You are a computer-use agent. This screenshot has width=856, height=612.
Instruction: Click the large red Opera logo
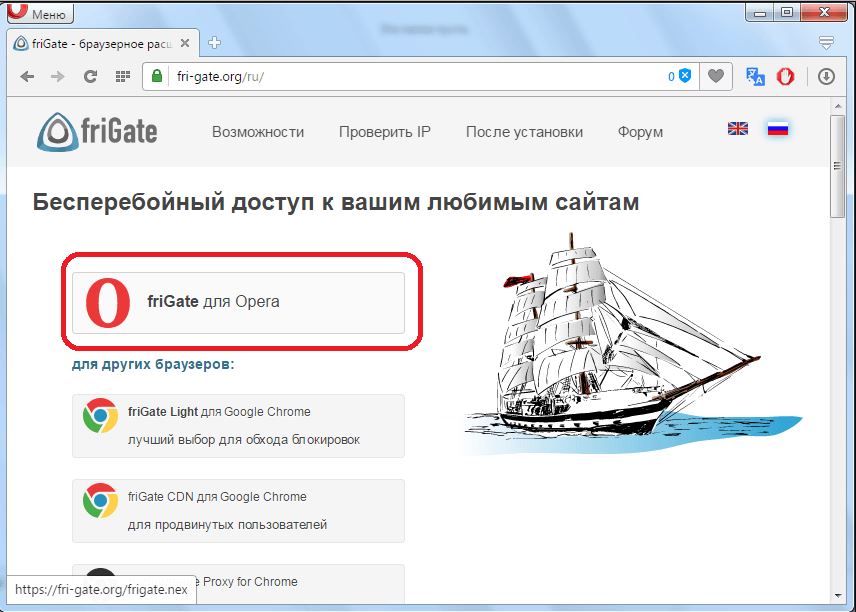click(x=108, y=302)
